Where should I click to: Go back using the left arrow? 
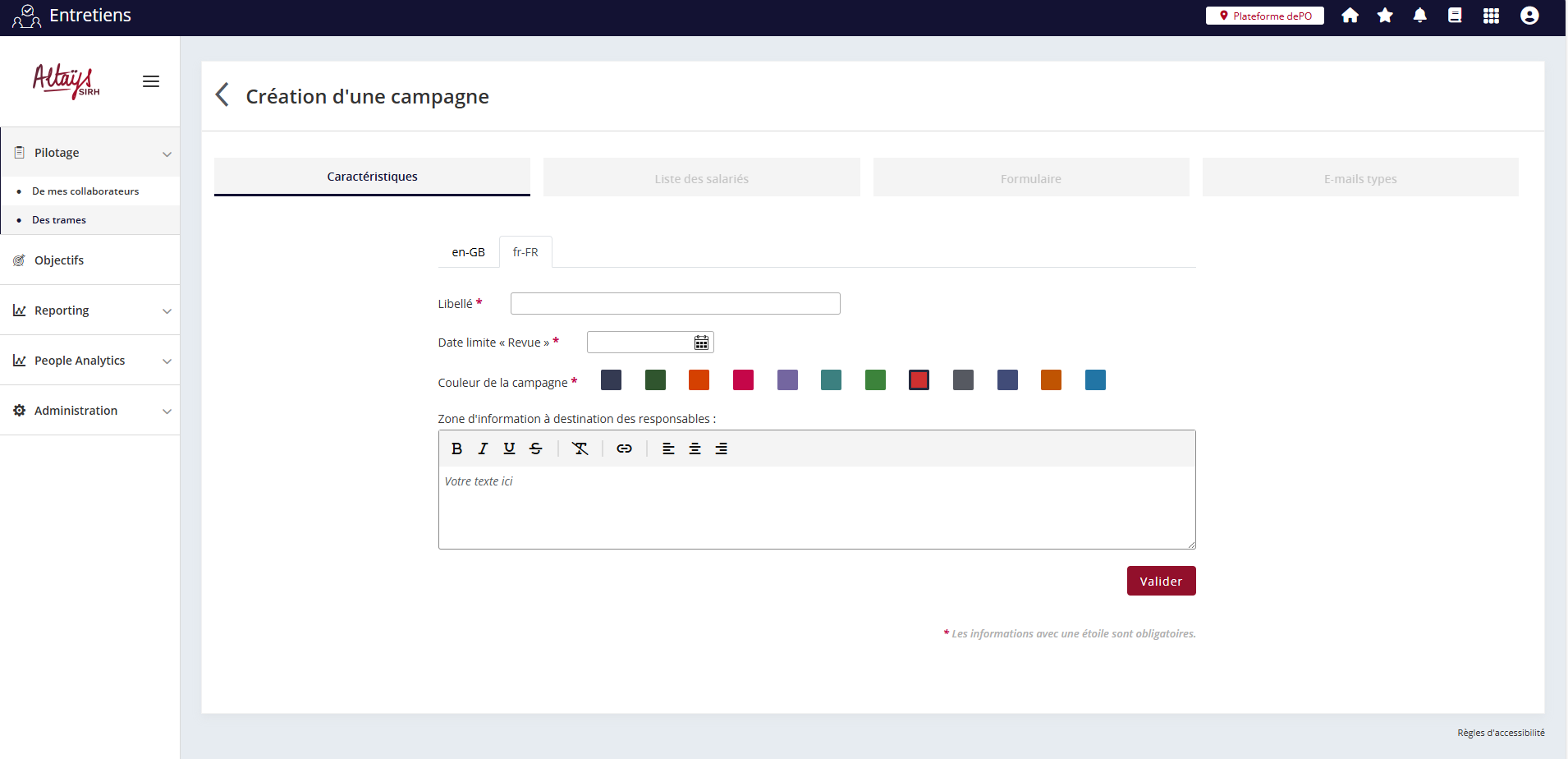pos(222,95)
